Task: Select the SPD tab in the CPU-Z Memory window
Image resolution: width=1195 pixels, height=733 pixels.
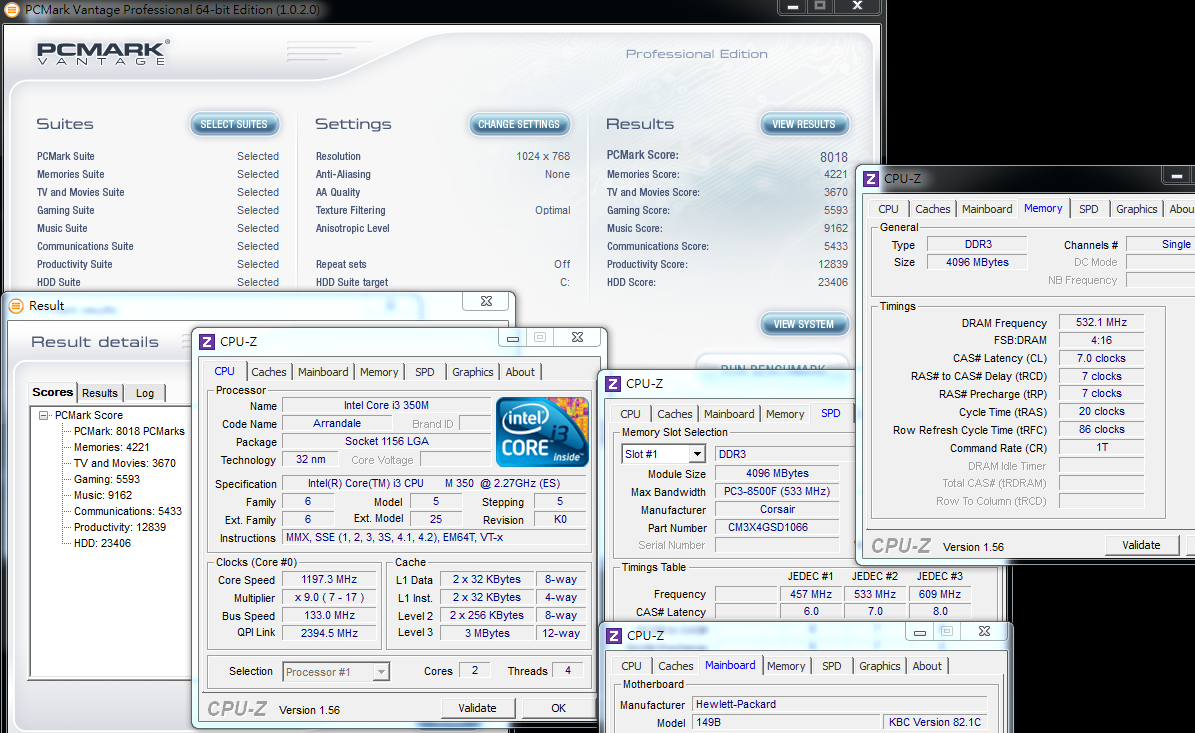Action: (1088, 209)
